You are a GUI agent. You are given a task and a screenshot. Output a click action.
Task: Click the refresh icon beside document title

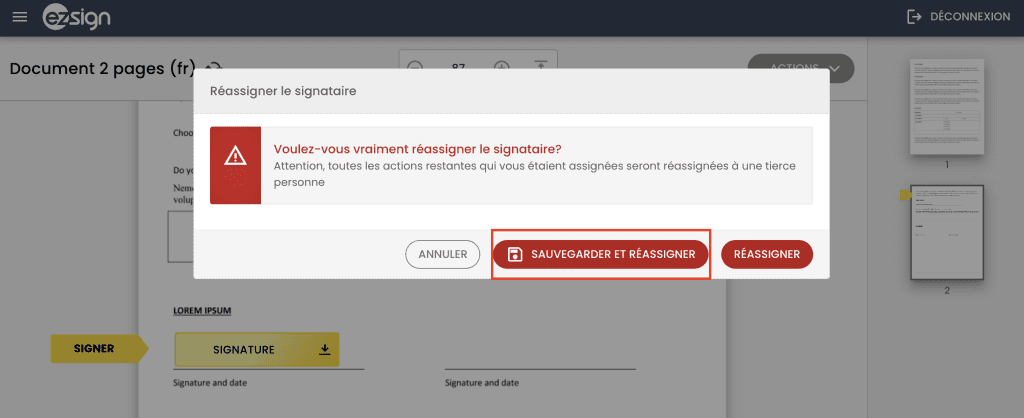(213, 66)
